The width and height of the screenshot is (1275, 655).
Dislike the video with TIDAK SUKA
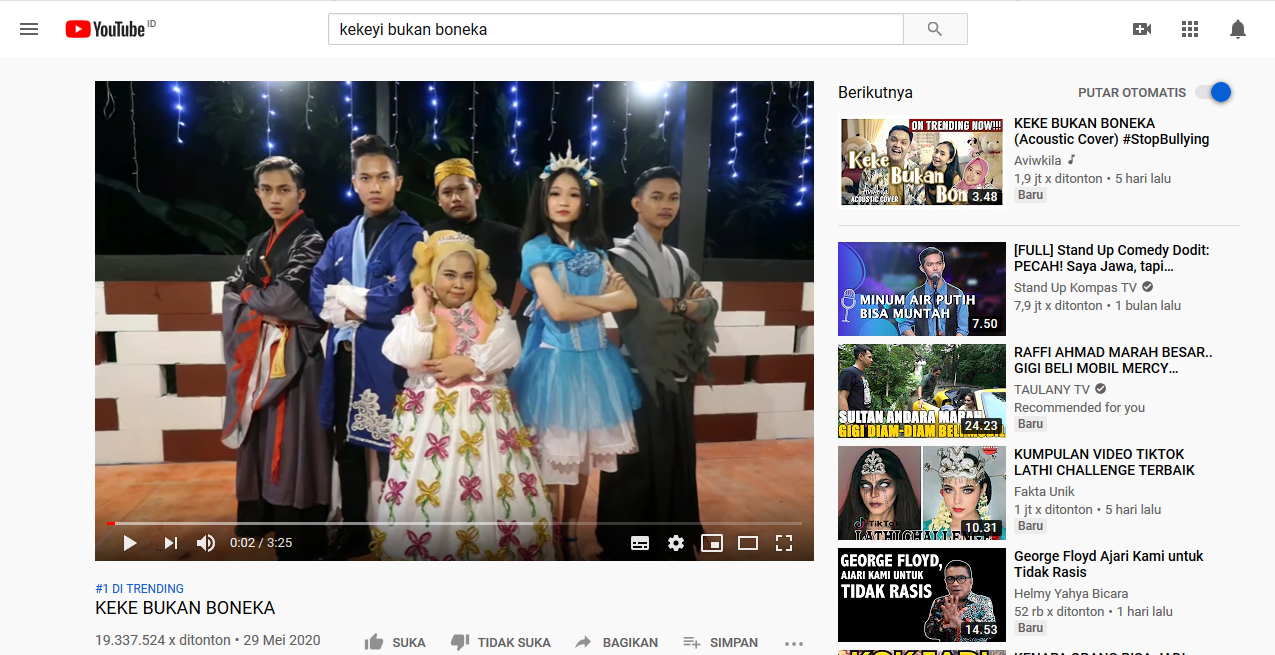tap(500, 642)
